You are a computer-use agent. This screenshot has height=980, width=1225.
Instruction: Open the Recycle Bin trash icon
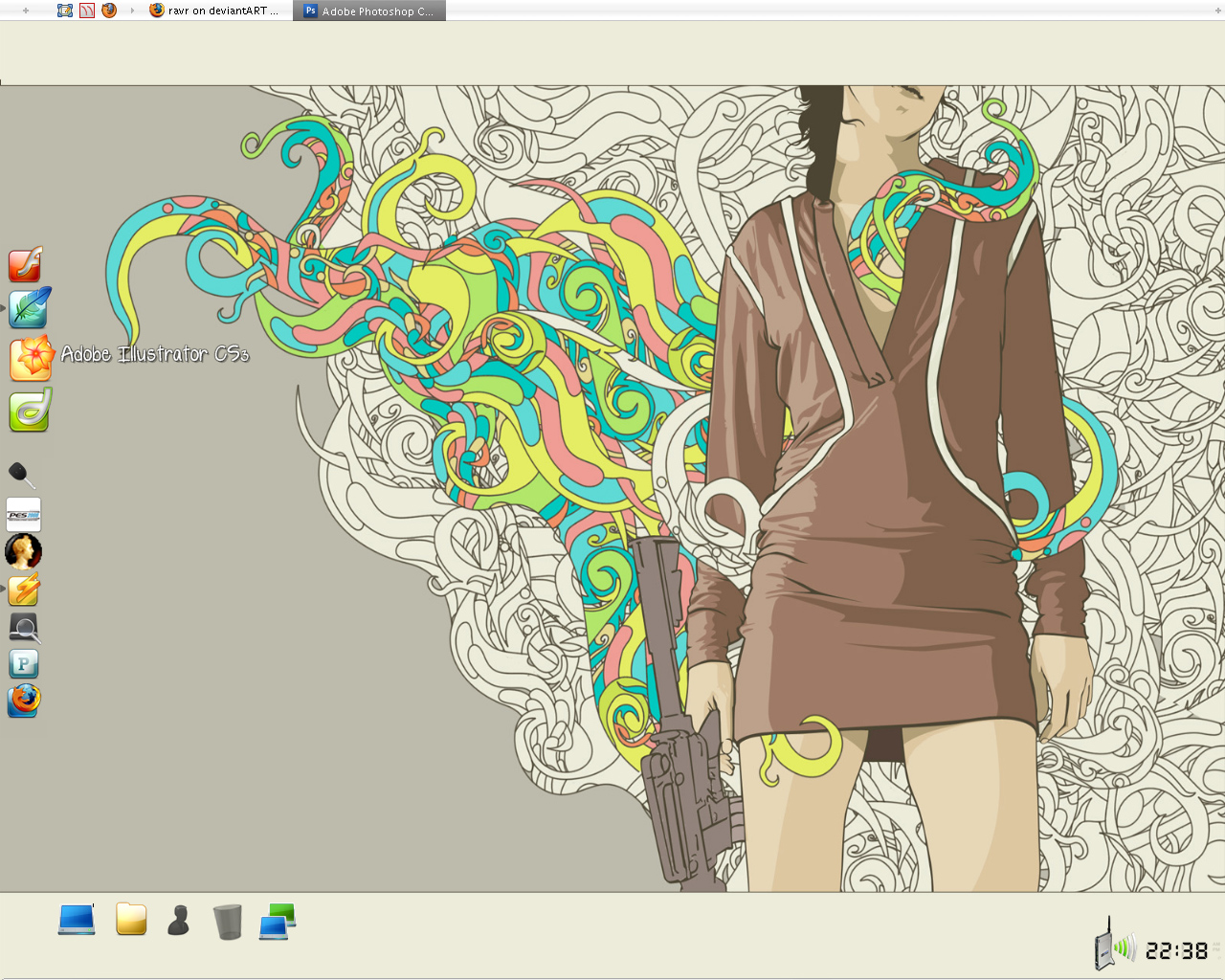tap(228, 922)
